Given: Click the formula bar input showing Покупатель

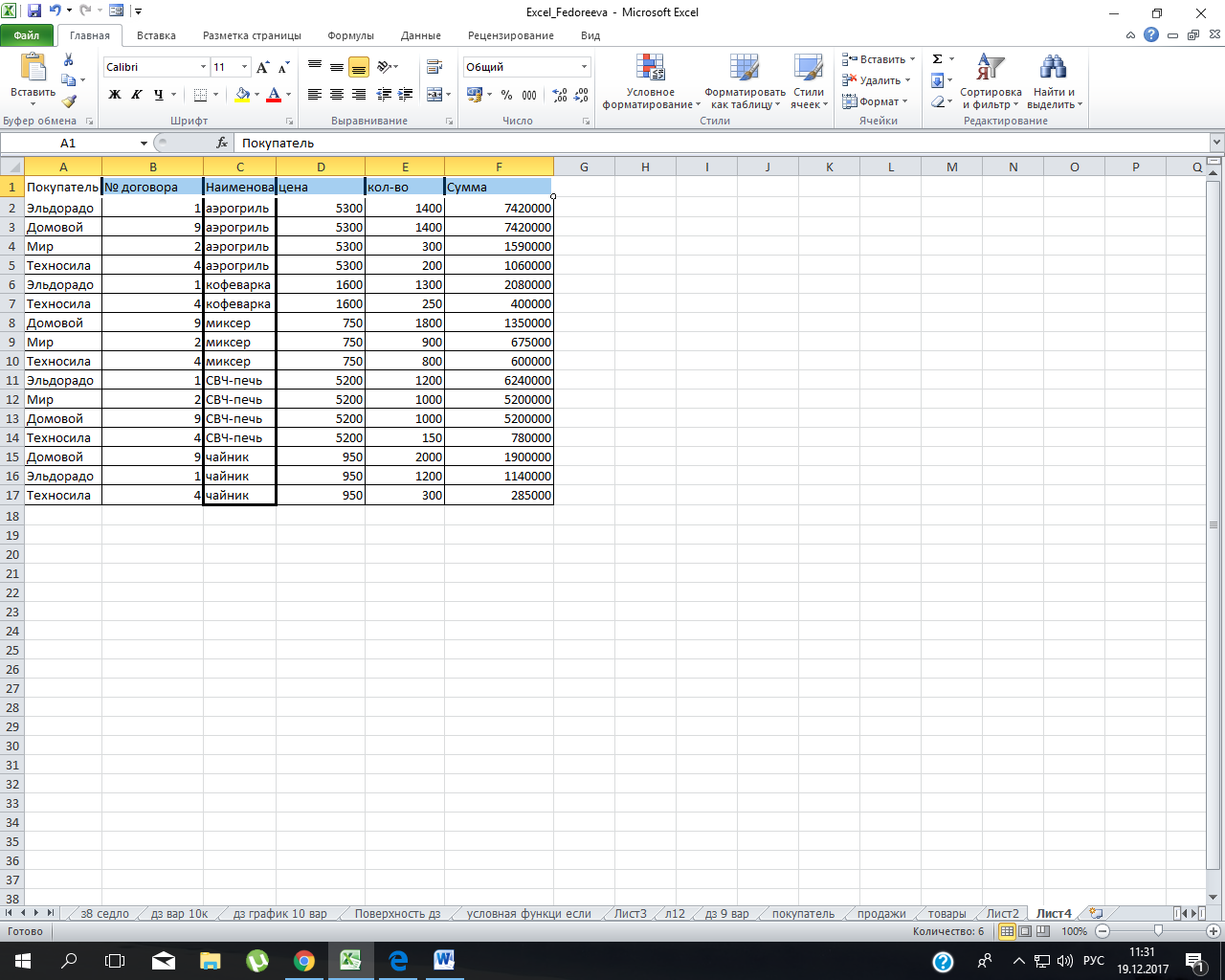Looking at the screenshot, I should point(723,143).
